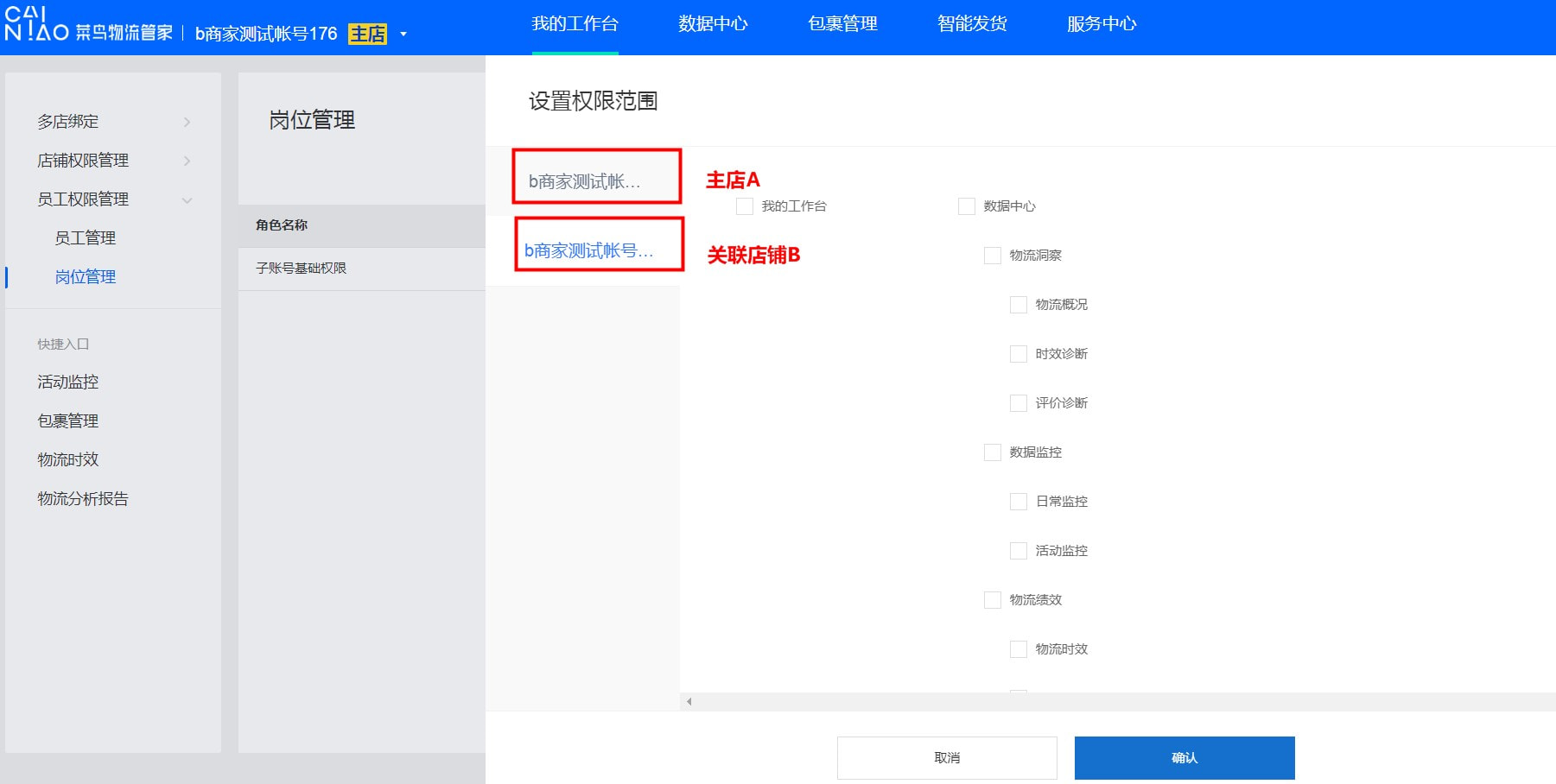The width and height of the screenshot is (1556, 784).
Task: Click the 子账号基础权限 role row
Action: click(x=362, y=269)
